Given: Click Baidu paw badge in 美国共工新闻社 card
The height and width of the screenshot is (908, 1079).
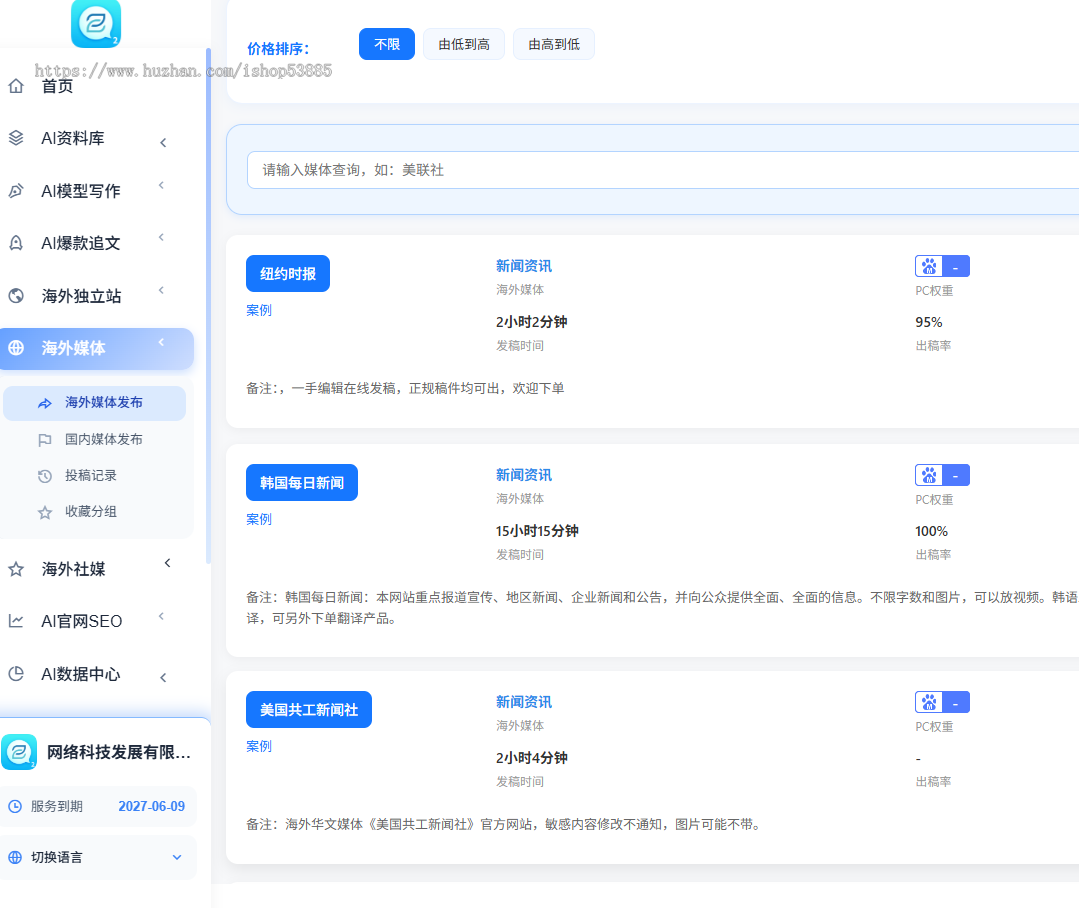Looking at the screenshot, I should click(942, 702).
